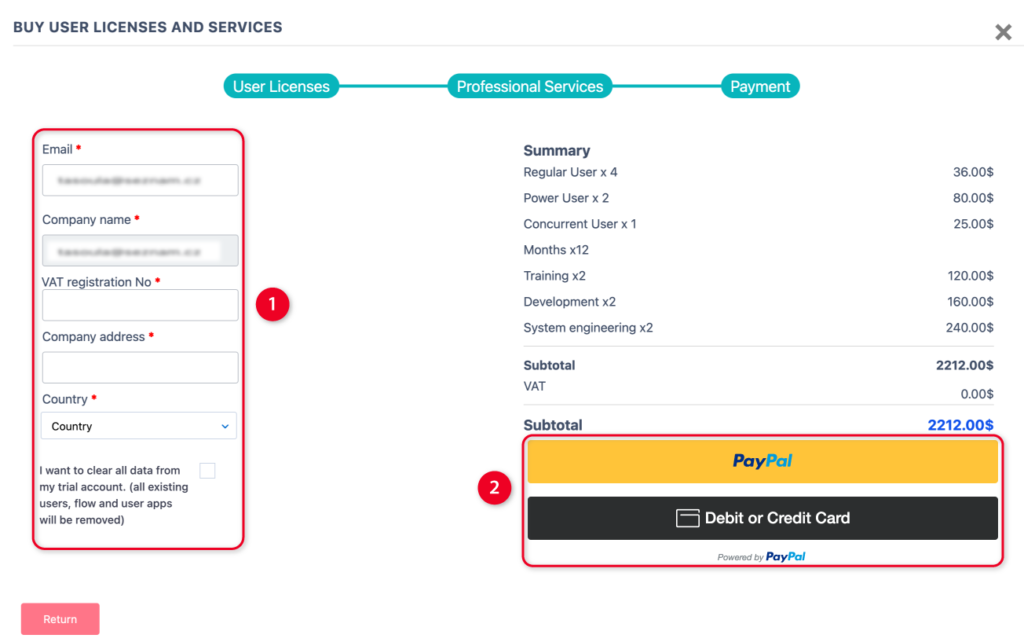Close the Buy User Licenses dialog
Viewport: 1024px width, 642px height.
click(1003, 32)
